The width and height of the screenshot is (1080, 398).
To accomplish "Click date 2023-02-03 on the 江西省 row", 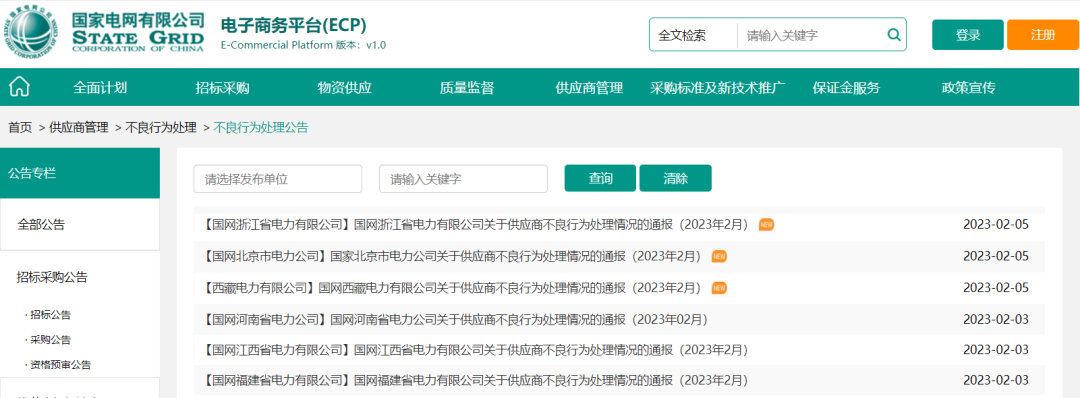I will (x=996, y=350).
